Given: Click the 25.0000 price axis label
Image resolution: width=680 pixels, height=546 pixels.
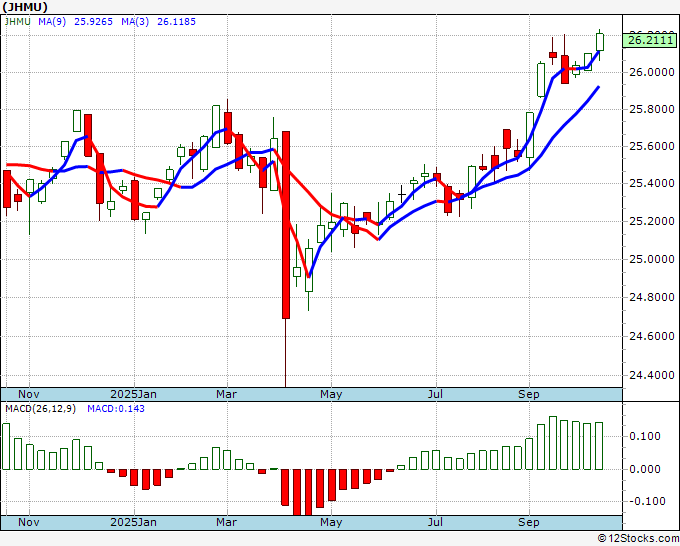Looking at the screenshot, I should pos(652,259).
